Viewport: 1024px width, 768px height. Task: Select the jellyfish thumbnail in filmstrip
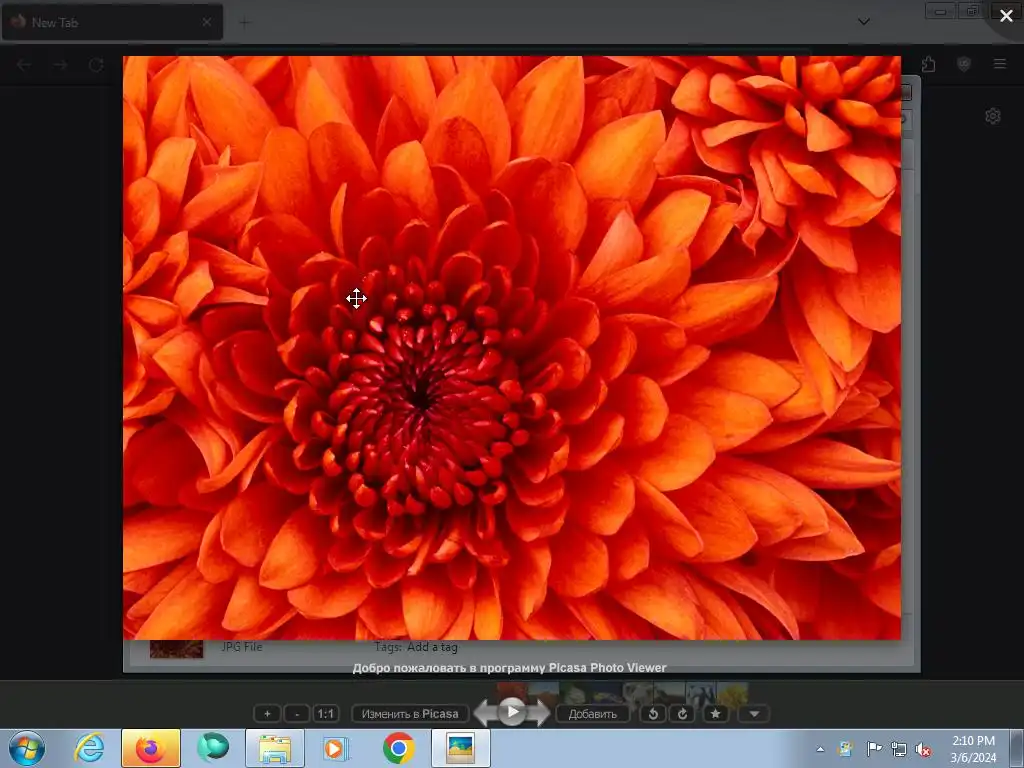[x=607, y=692]
